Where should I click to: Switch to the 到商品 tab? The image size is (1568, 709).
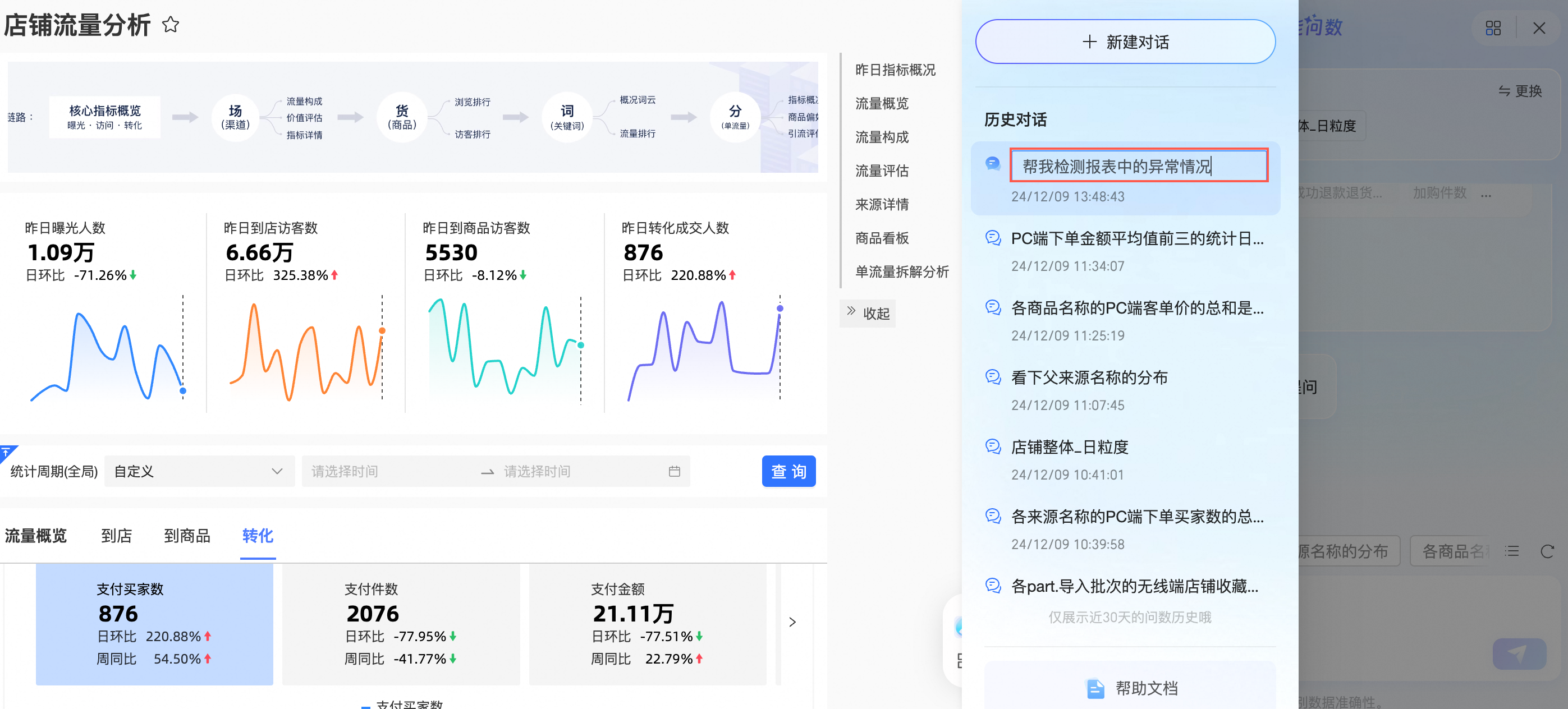coord(187,535)
